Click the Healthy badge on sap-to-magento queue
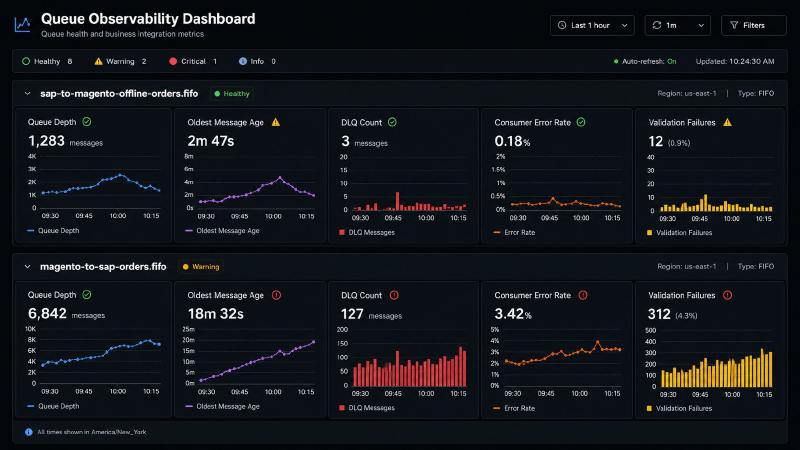Screen dimensions: 800x450 (x=232, y=94)
